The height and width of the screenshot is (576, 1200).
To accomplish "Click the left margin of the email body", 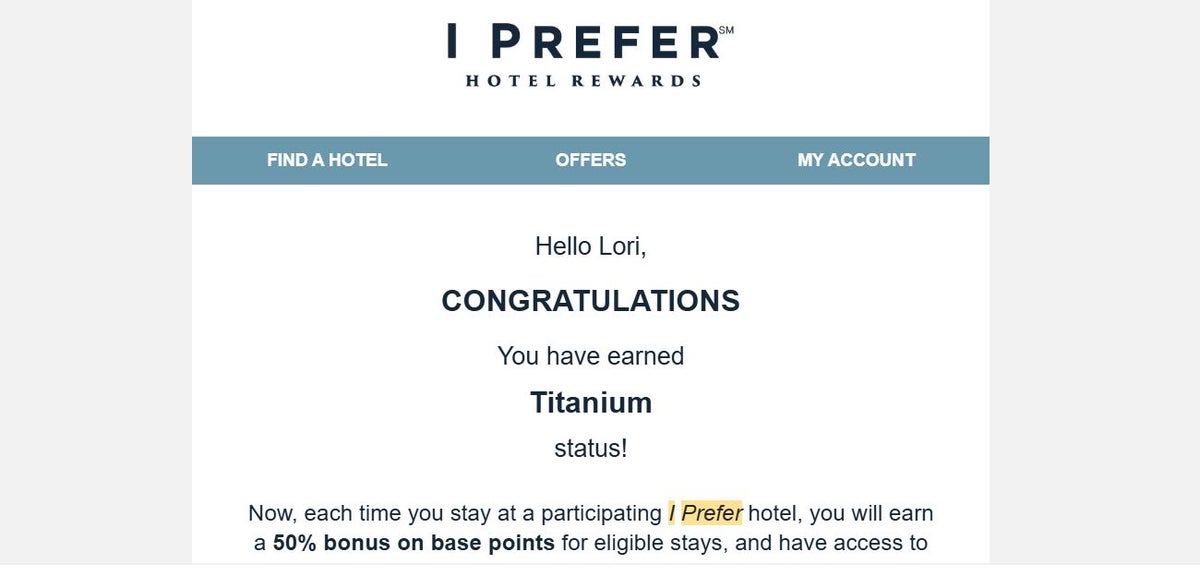I will click(215, 350).
